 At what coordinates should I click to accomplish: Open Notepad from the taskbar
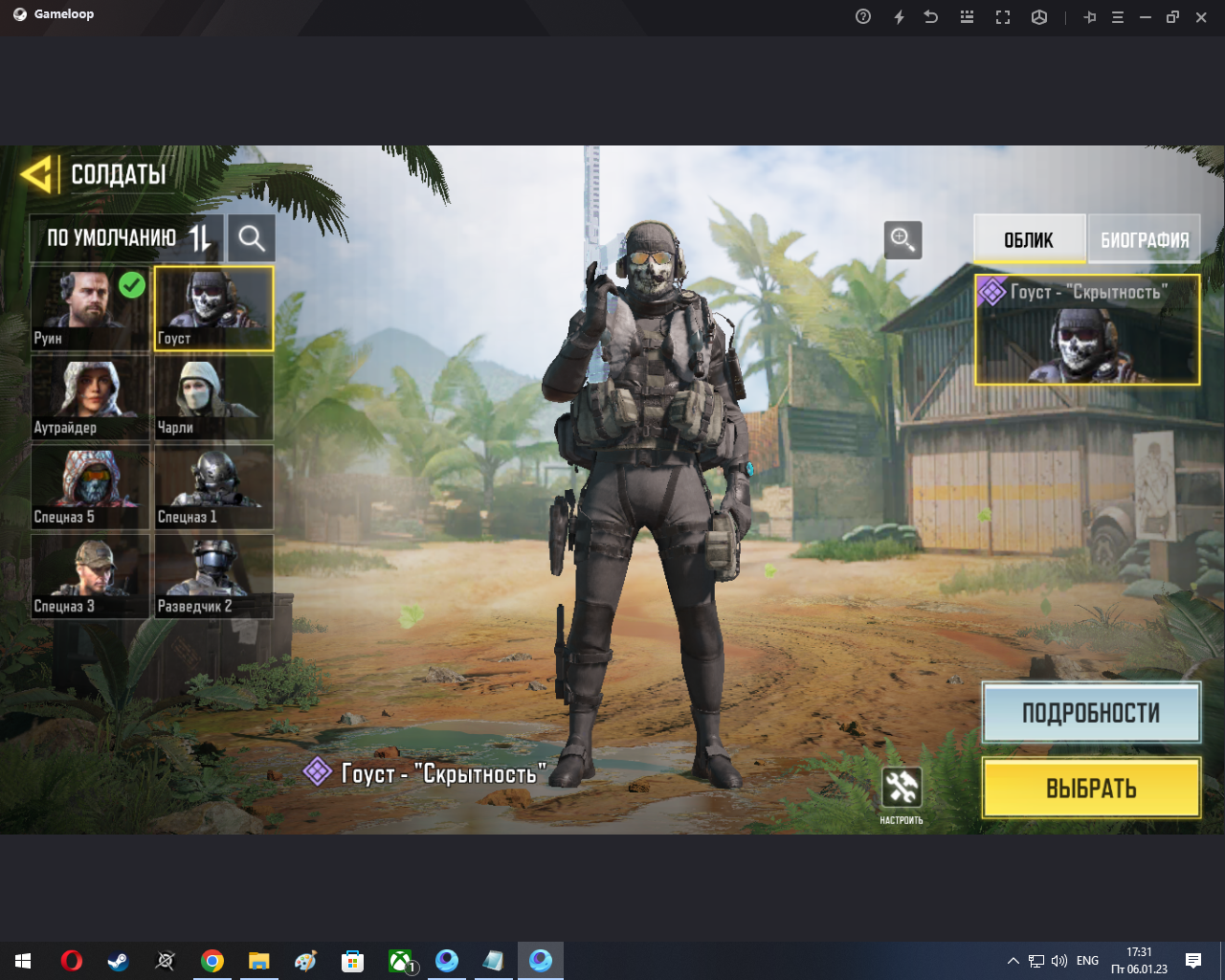coord(494,961)
